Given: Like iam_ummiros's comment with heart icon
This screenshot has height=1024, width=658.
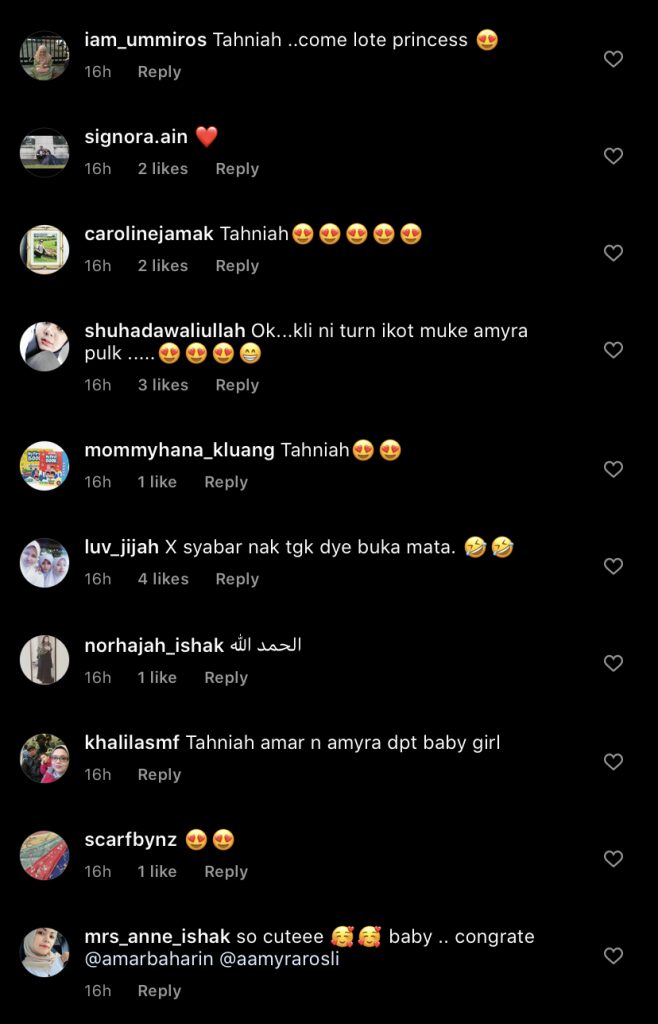Looking at the screenshot, I should pyautogui.click(x=613, y=59).
